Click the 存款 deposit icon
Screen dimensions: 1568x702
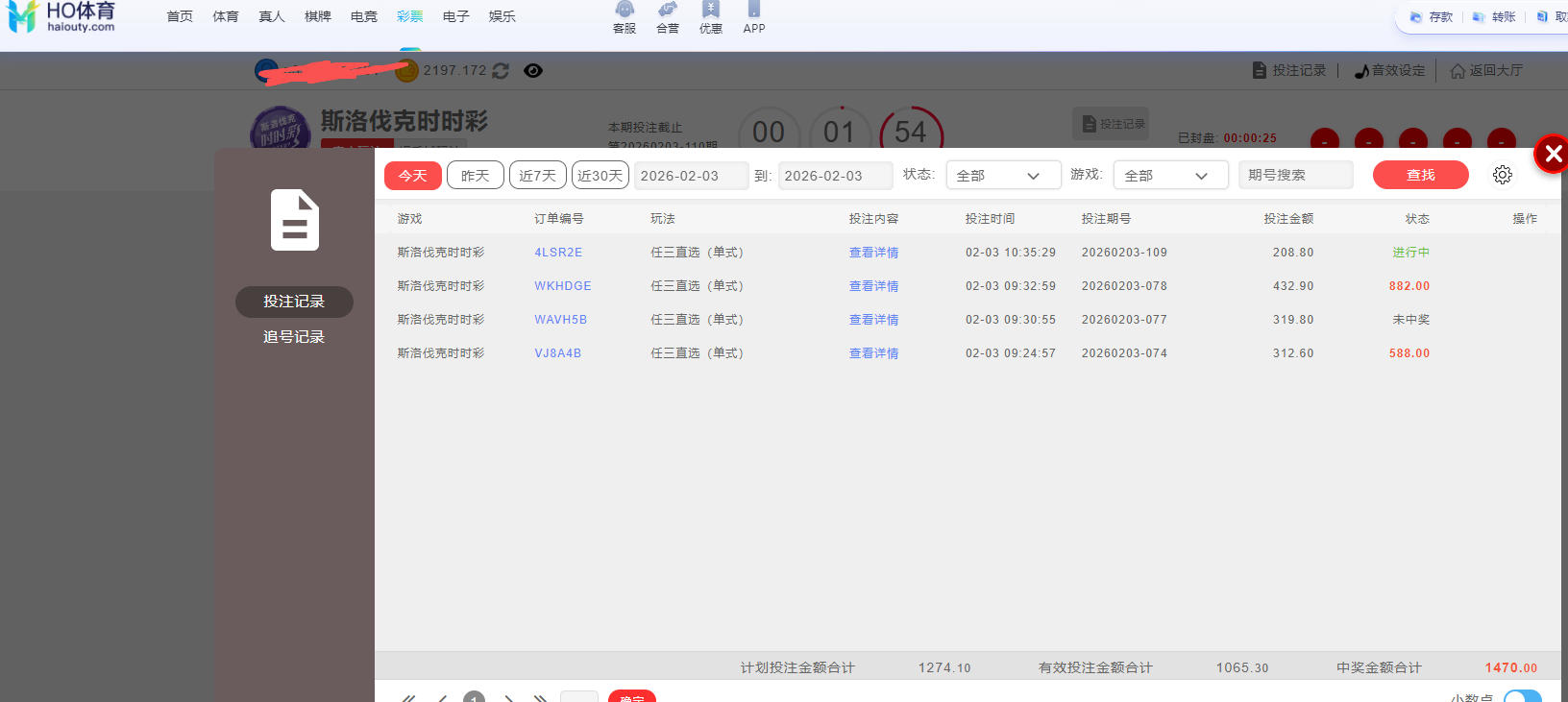(x=1431, y=17)
